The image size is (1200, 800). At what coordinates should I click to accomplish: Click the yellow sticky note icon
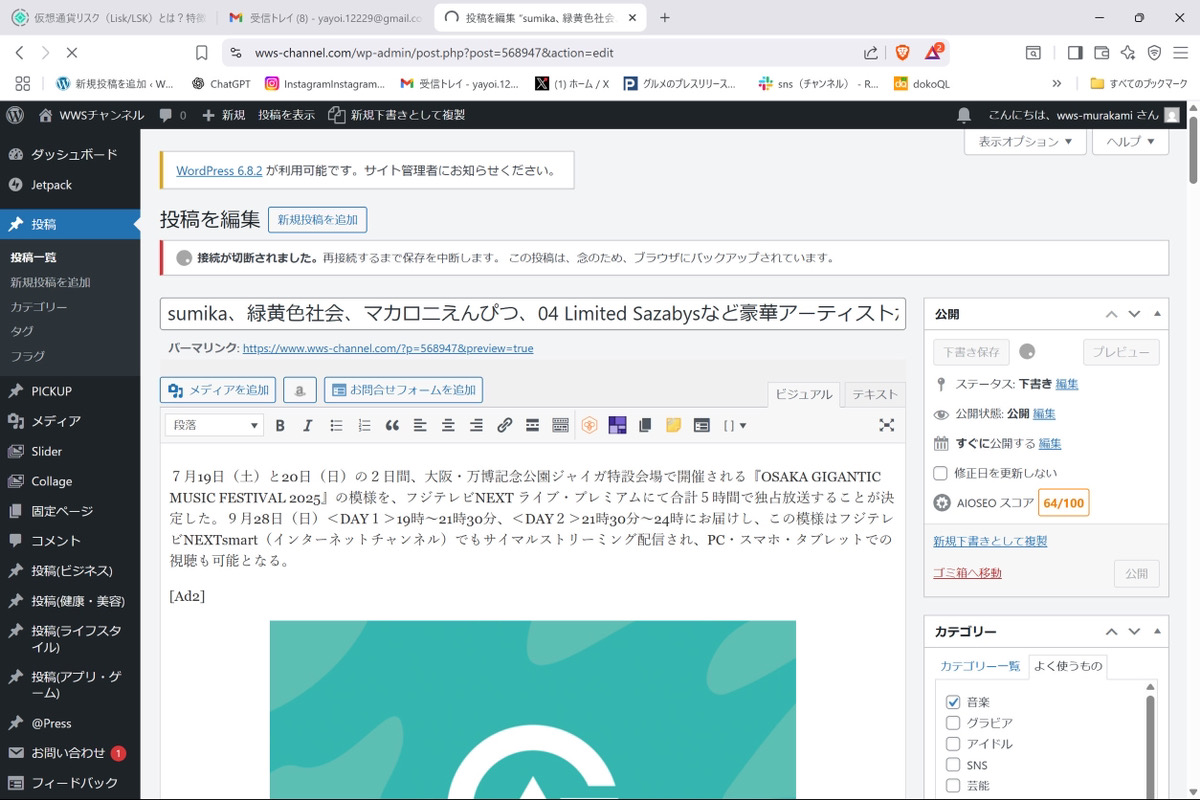pyautogui.click(x=673, y=425)
